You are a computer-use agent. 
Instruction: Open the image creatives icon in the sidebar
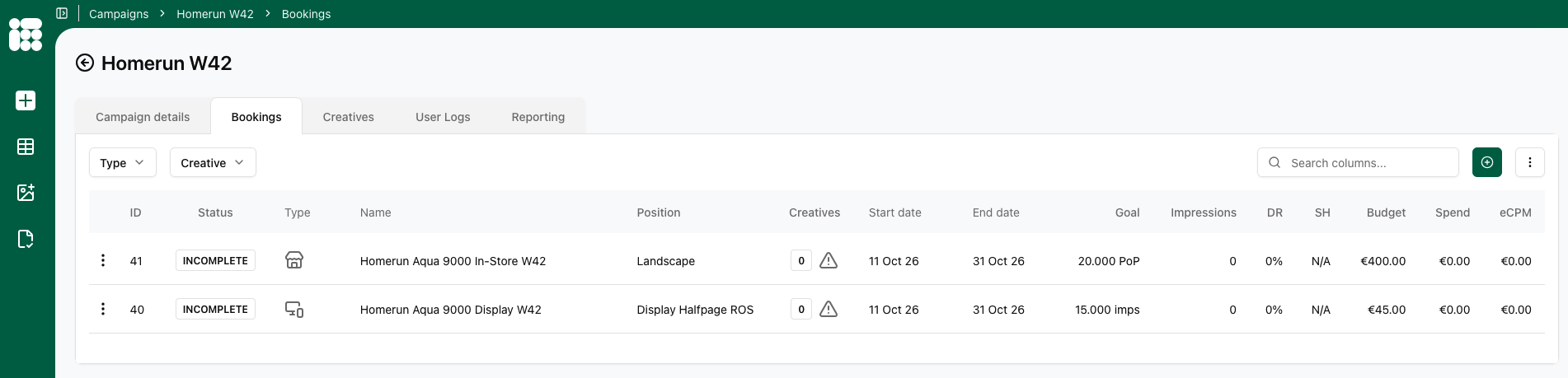click(x=26, y=193)
